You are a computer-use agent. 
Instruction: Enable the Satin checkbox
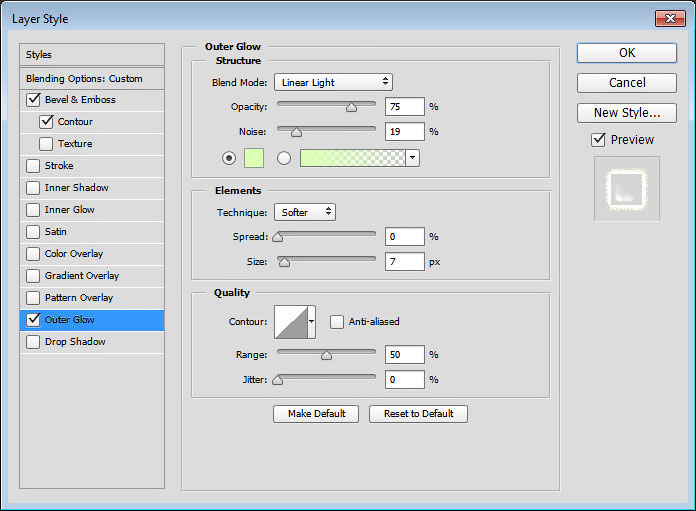pyautogui.click(x=33, y=232)
